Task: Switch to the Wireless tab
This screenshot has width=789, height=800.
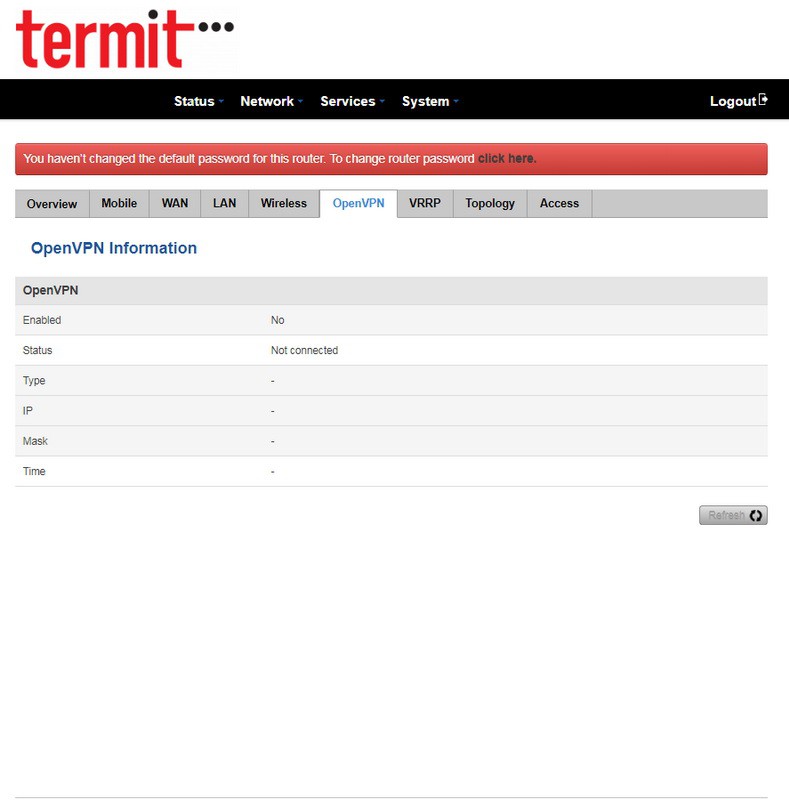Action: 284,204
